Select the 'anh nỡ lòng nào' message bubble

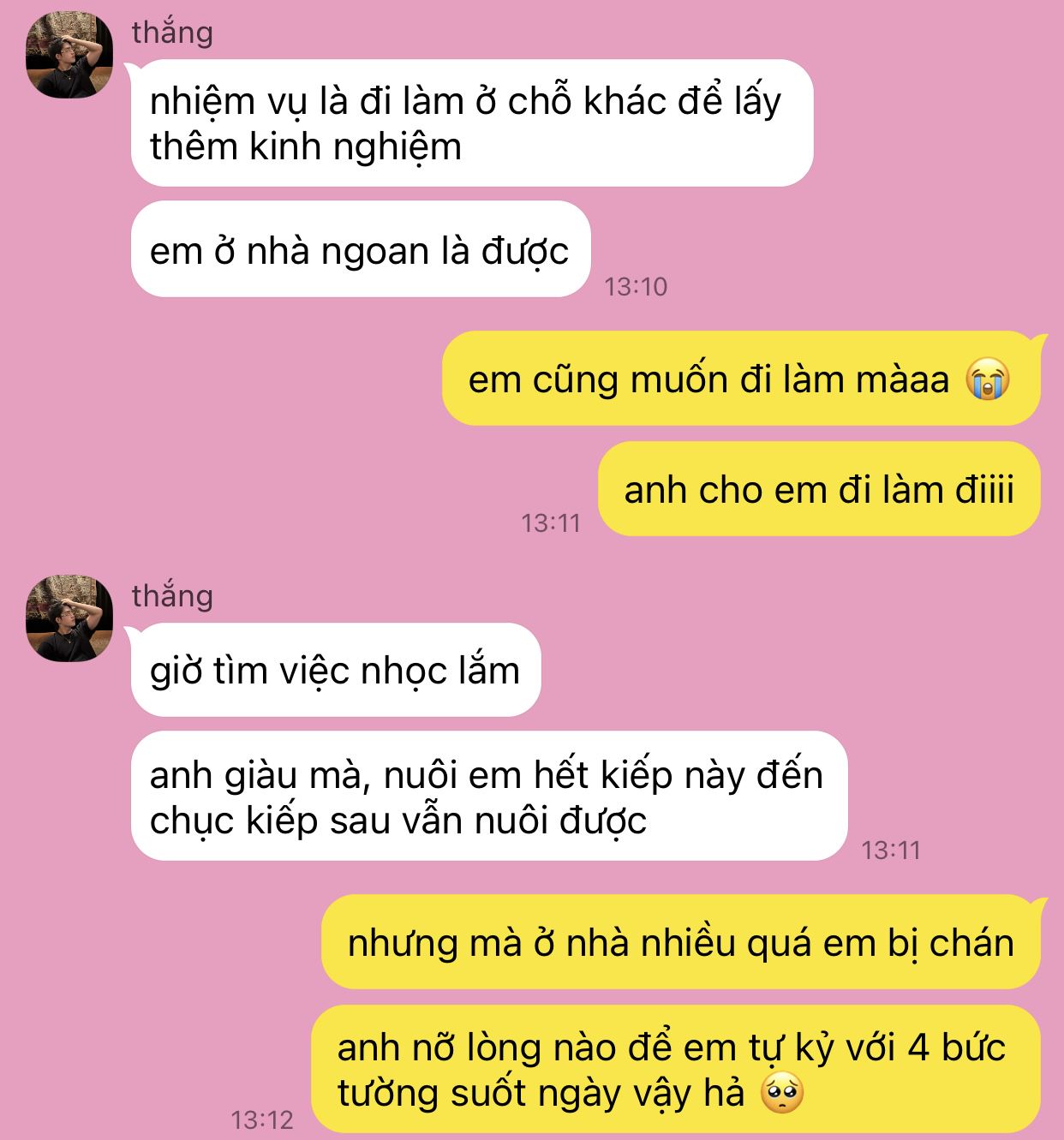(676, 1069)
